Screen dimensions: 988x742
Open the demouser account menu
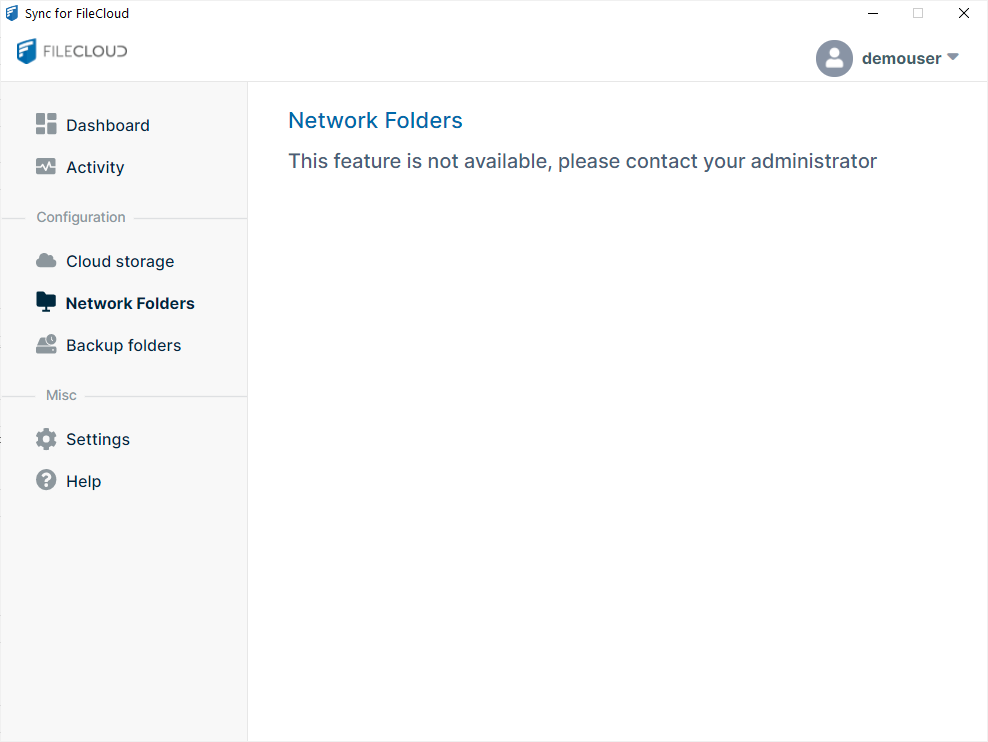[901, 58]
